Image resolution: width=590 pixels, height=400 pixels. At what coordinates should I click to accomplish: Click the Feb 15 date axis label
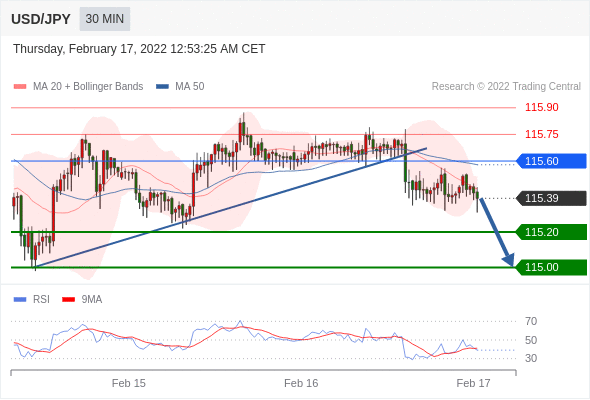129,383
